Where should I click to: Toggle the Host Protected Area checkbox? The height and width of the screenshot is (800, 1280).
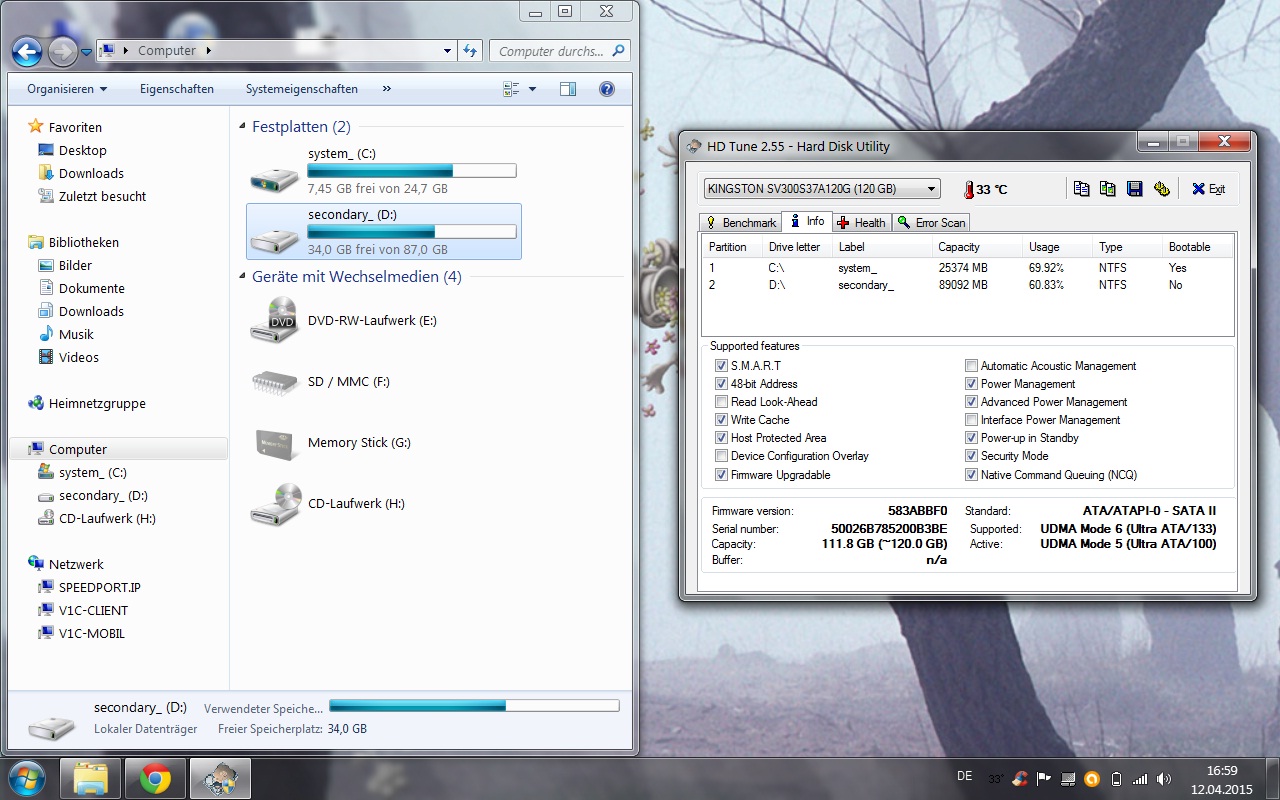pyautogui.click(x=721, y=438)
